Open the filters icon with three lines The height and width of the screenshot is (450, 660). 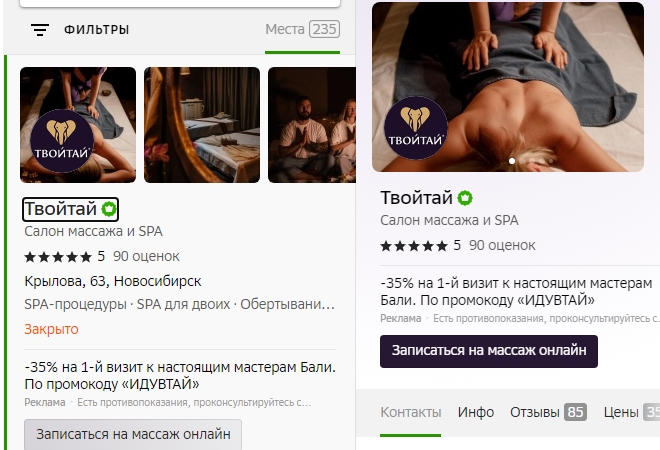coord(40,29)
